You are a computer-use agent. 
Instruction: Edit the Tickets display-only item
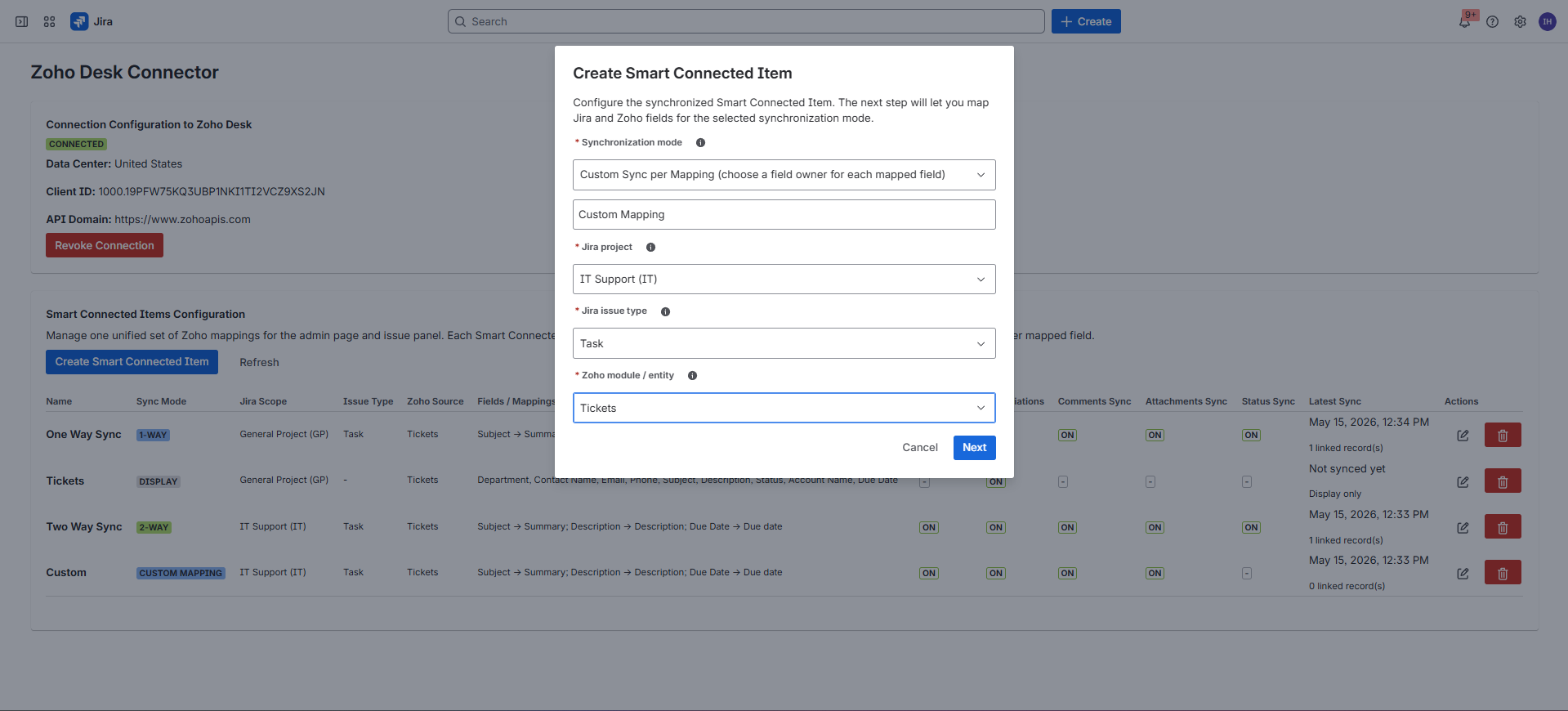point(1463,482)
